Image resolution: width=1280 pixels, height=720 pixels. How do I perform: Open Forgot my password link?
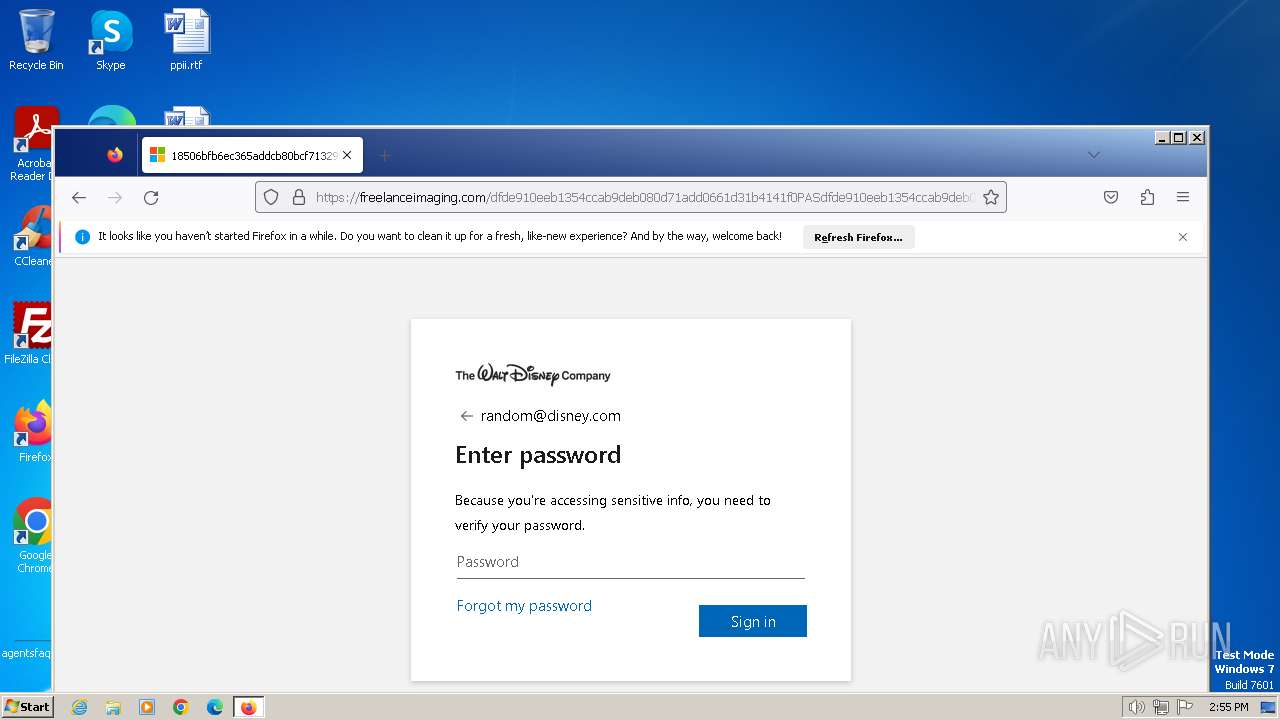(524, 606)
